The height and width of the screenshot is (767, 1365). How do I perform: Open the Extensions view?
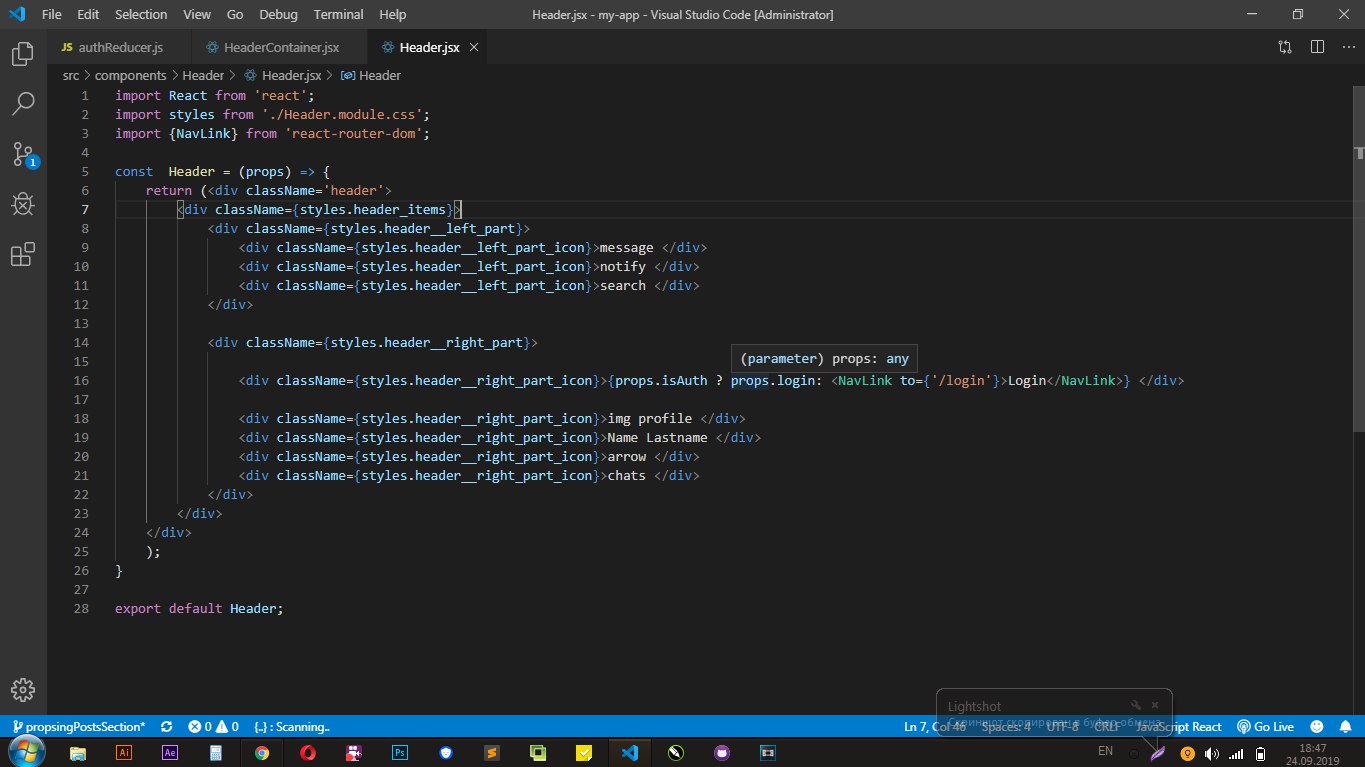click(x=22, y=256)
